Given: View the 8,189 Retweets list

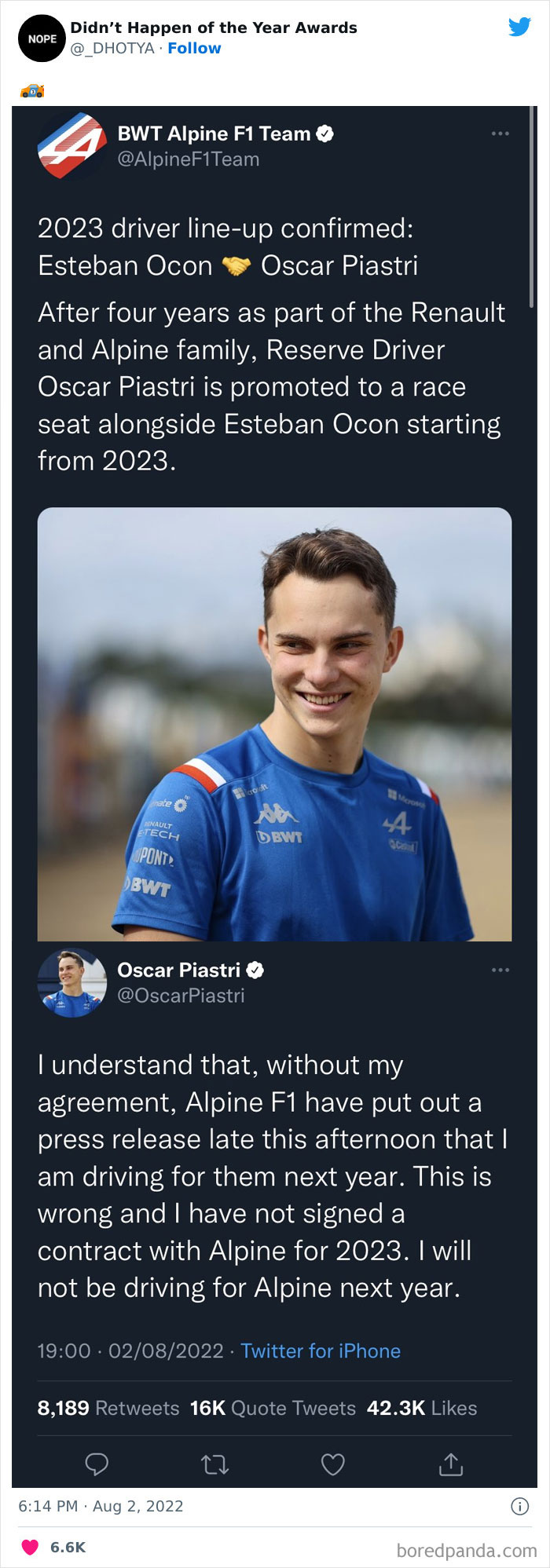Looking at the screenshot, I should (x=108, y=1408).
